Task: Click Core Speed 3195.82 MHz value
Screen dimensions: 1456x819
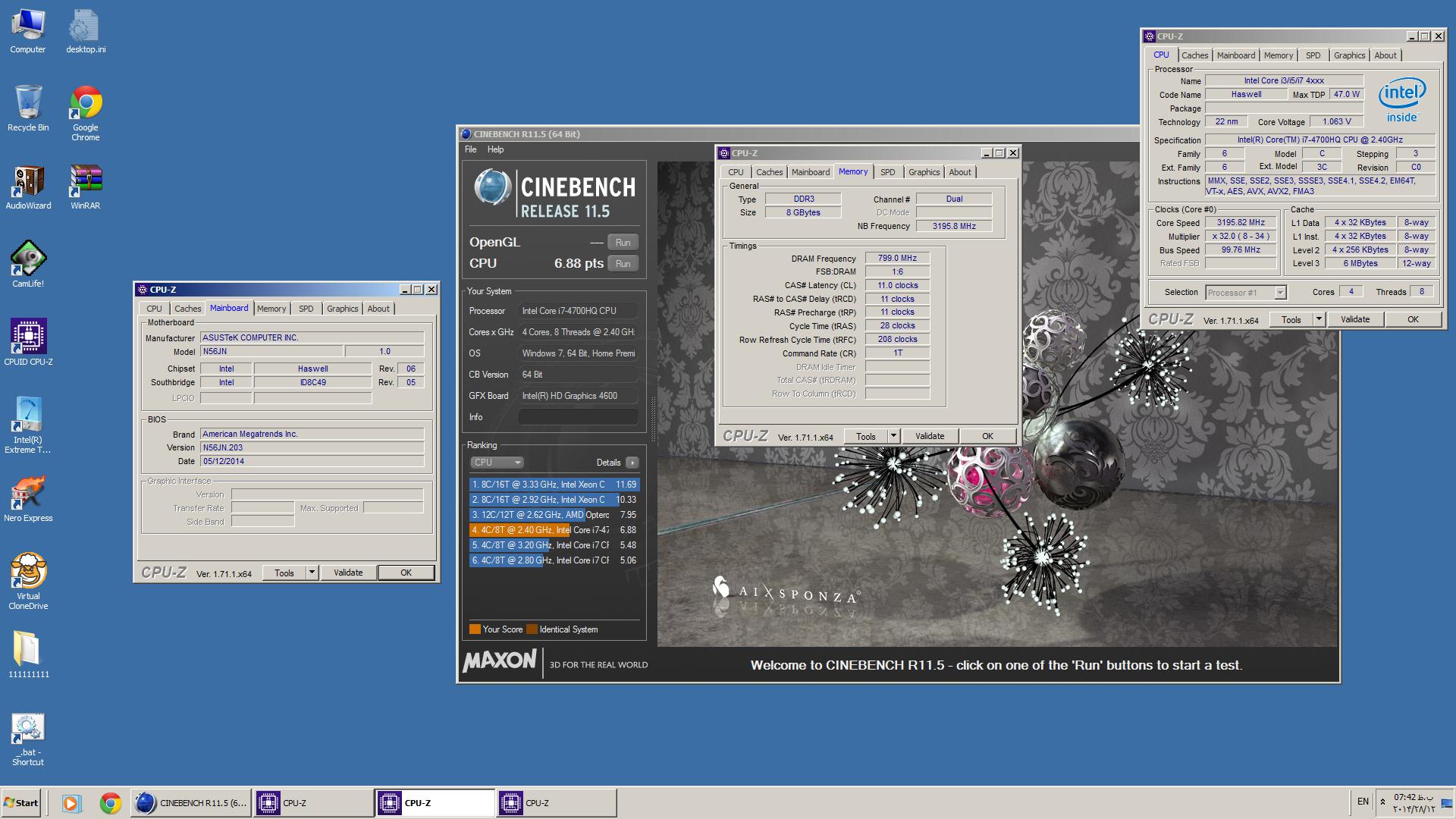Action: [x=1241, y=223]
